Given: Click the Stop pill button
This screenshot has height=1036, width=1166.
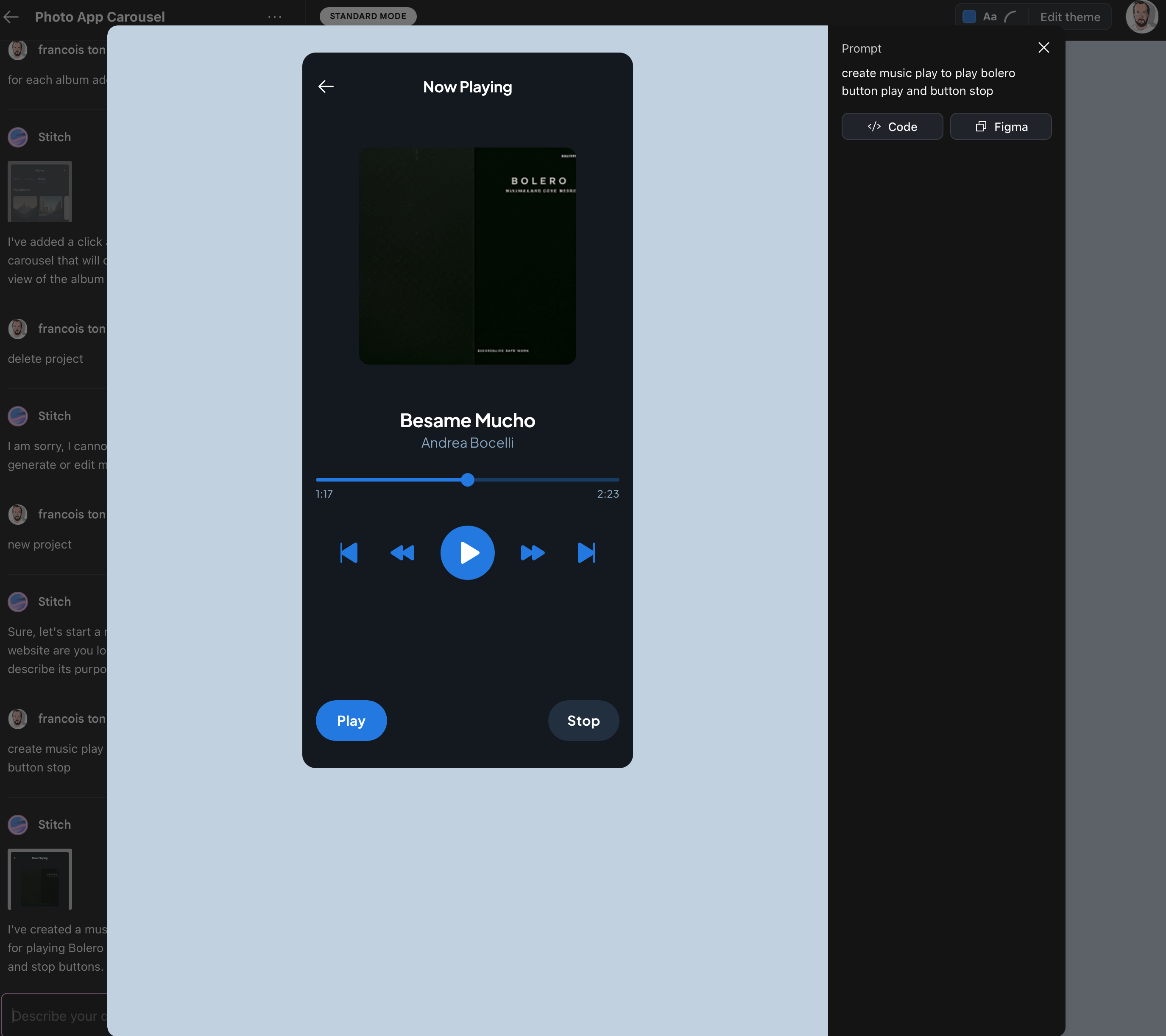Looking at the screenshot, I should click(583, 720).
